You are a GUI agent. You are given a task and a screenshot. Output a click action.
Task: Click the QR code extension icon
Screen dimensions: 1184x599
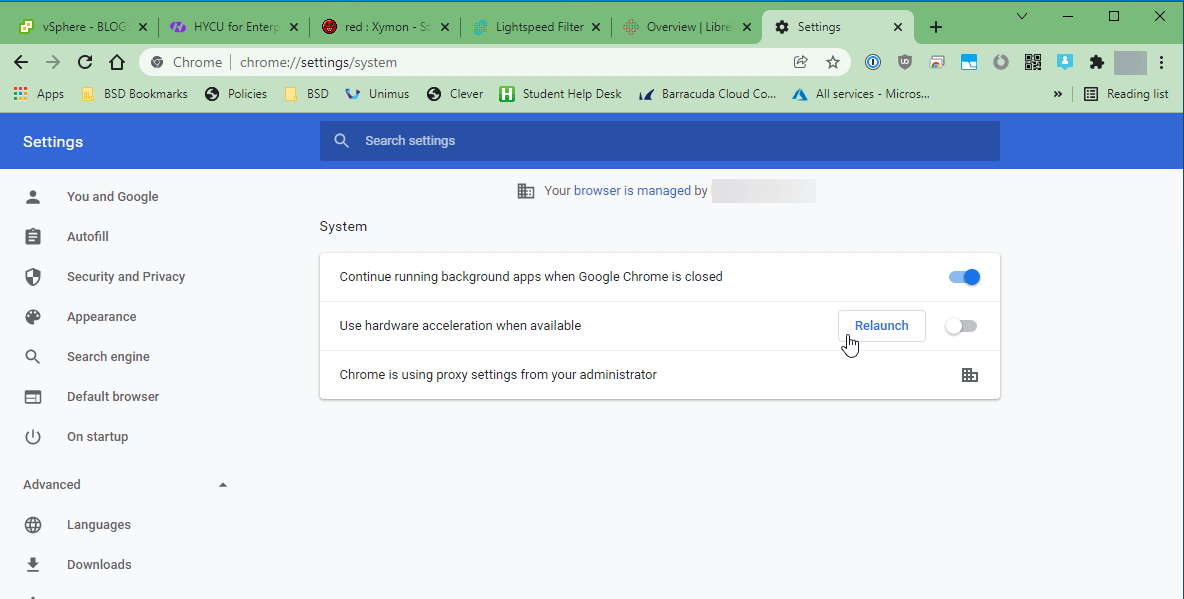click(x=1033, y=62)
